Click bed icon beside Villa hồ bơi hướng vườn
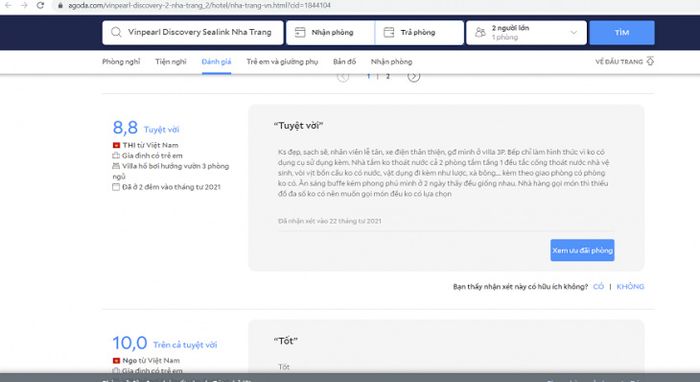700x382 pixels. pos(116,166)
